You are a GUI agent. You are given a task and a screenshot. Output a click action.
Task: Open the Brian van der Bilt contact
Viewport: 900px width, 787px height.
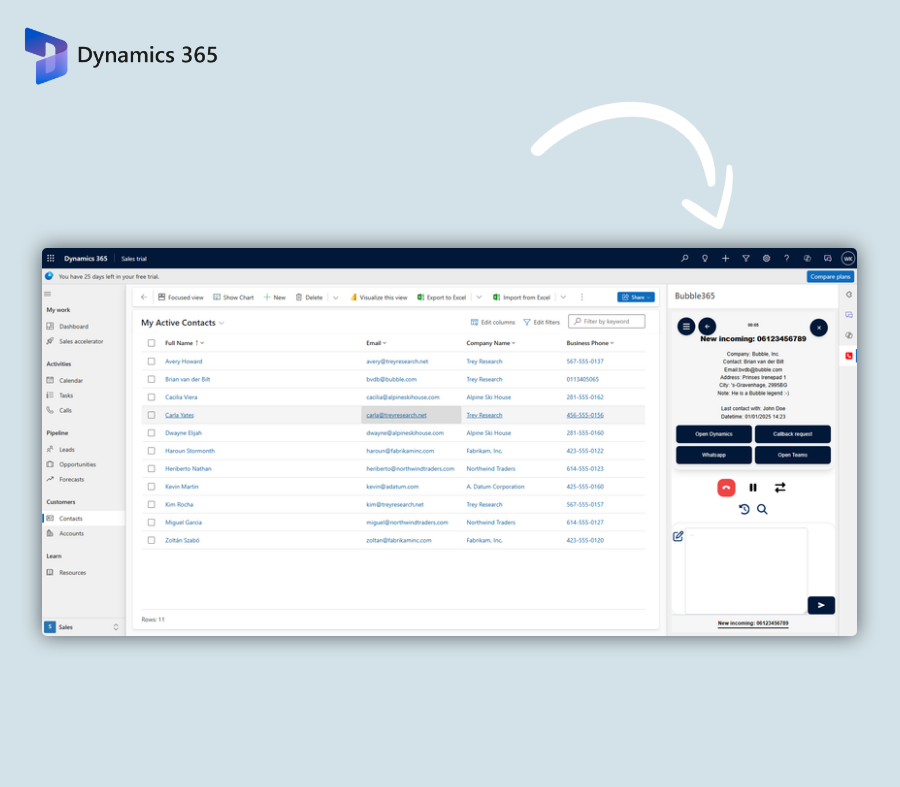(x=187, y=379)
